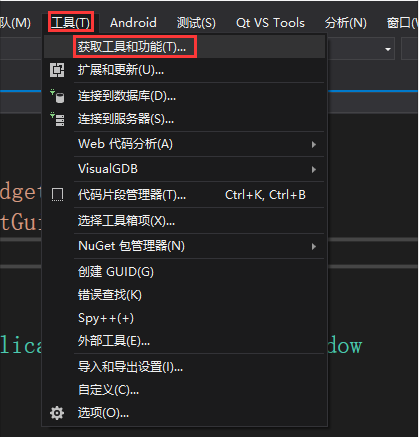Select 获取工具和功能(T)... menu entry
419x437 pixels.
click(x=184, y=47)
